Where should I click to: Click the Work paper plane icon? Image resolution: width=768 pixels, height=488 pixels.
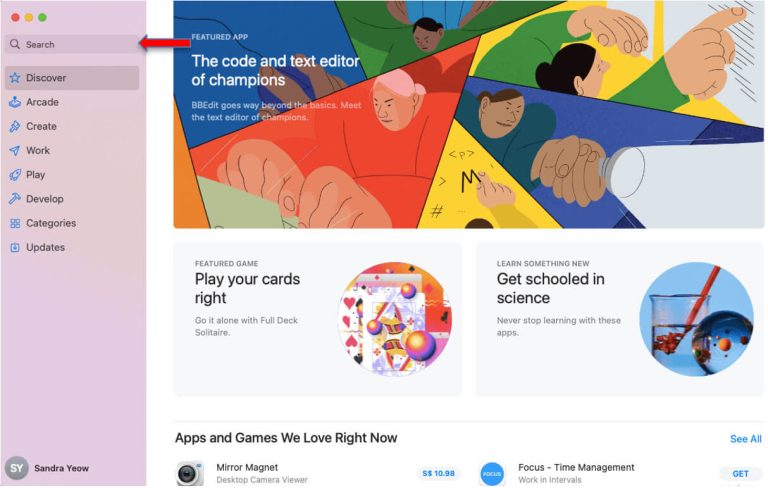pos(15,151)
